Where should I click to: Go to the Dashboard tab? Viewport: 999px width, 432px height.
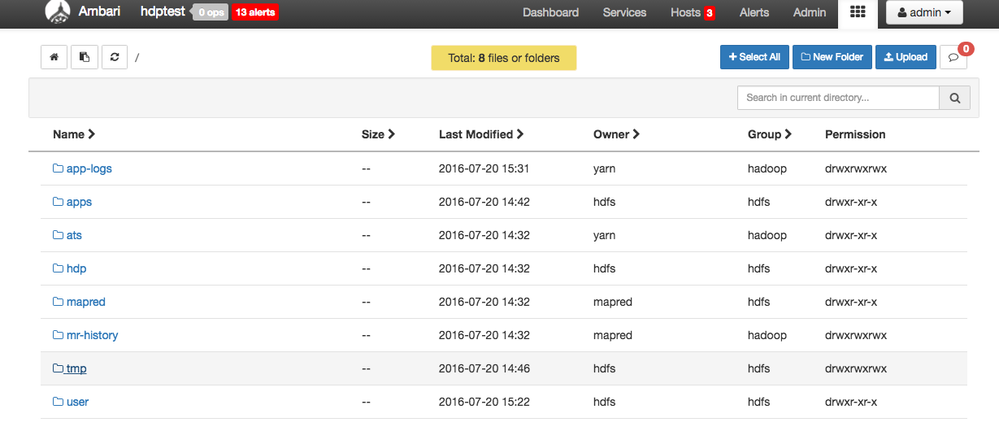[550, 13]
